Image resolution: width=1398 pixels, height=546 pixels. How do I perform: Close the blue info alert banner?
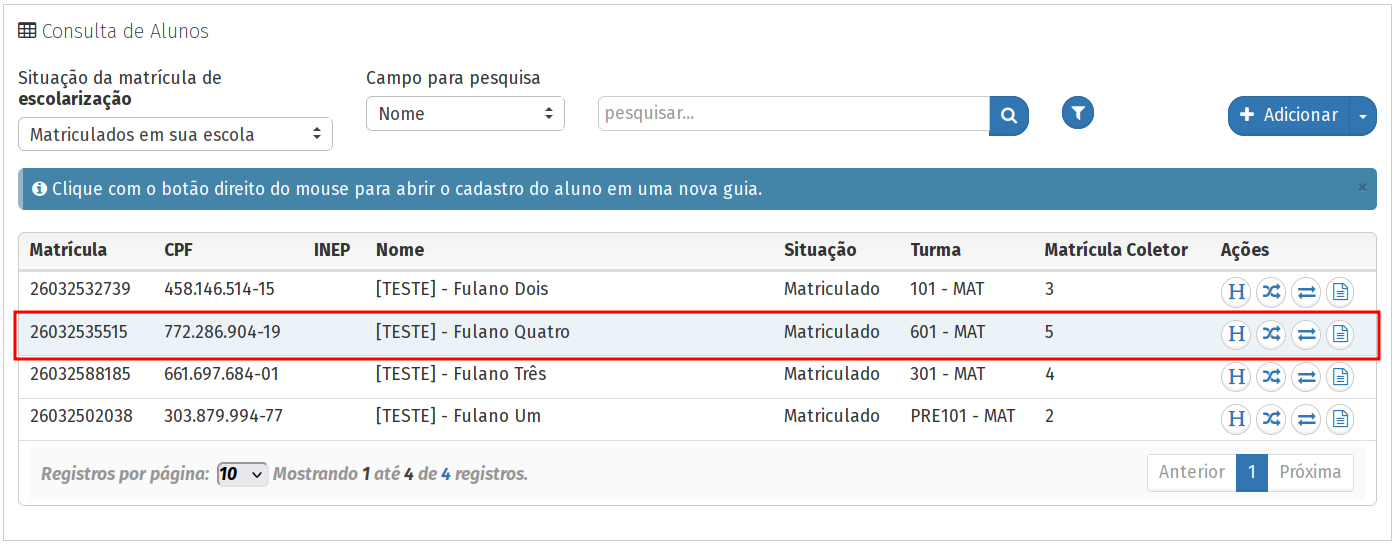[x=1362, y=187]
